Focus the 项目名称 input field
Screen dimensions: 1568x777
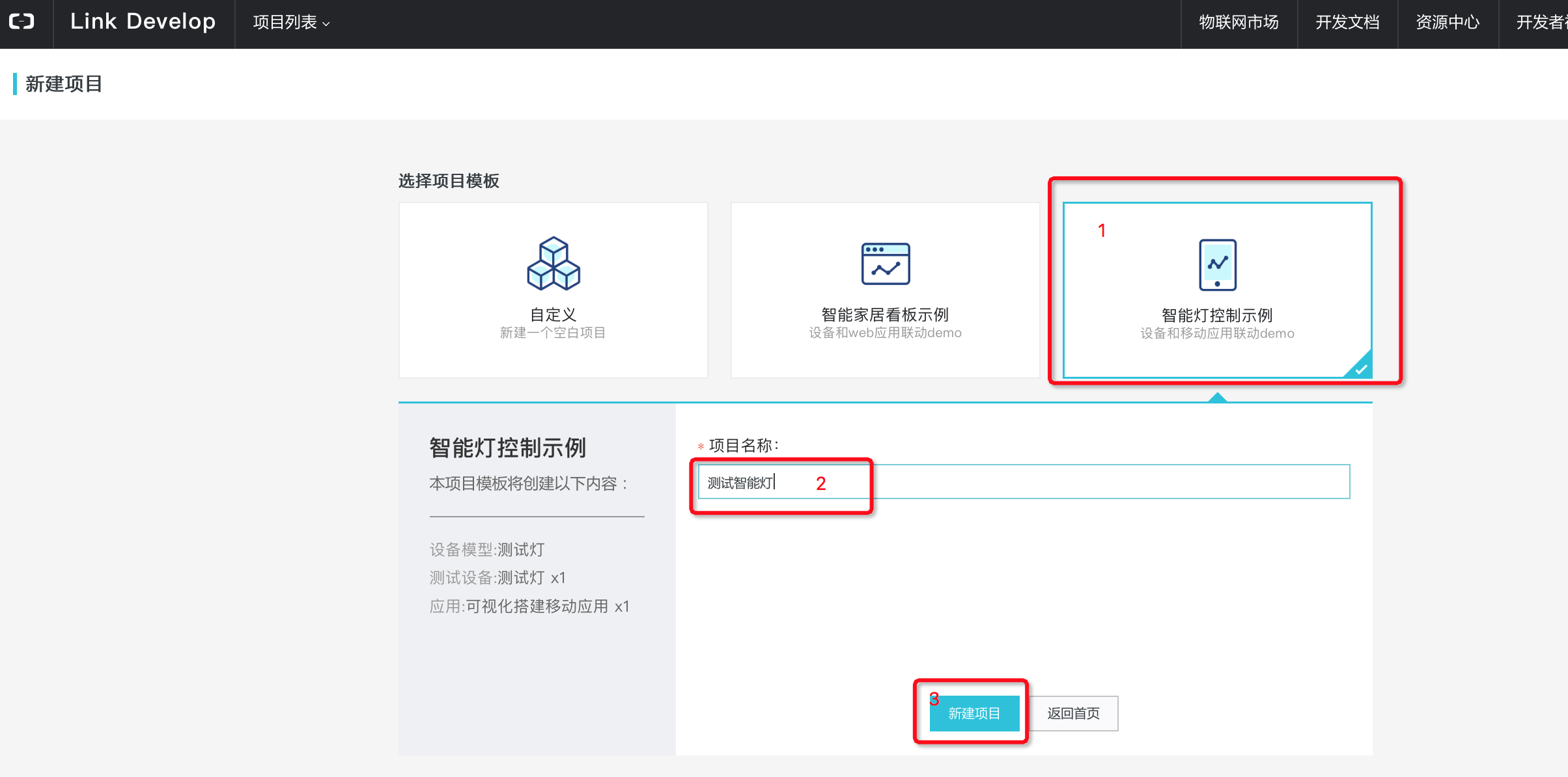tap(1024, 482)
